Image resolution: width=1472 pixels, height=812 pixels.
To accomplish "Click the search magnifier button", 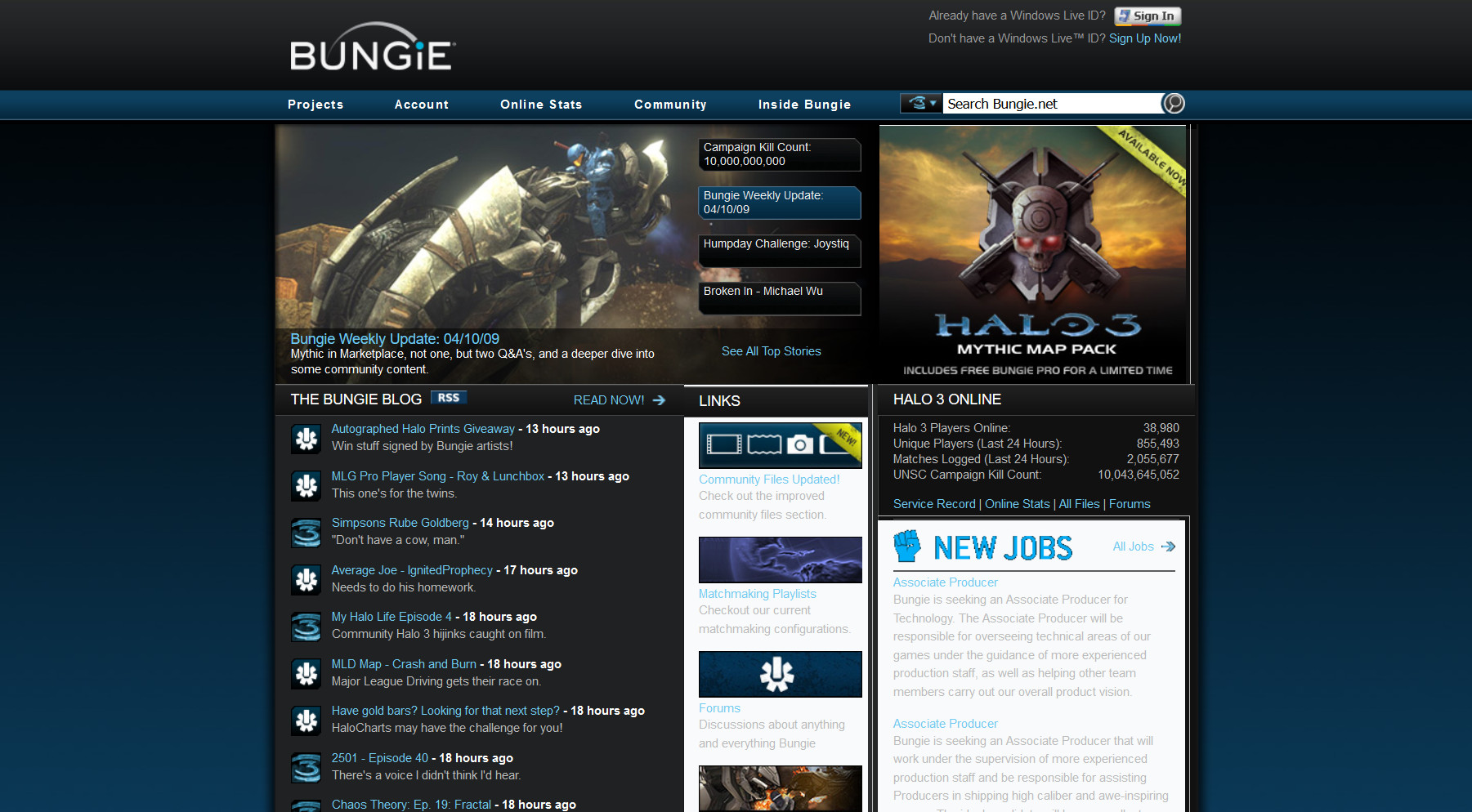I will coord(1173,104).
